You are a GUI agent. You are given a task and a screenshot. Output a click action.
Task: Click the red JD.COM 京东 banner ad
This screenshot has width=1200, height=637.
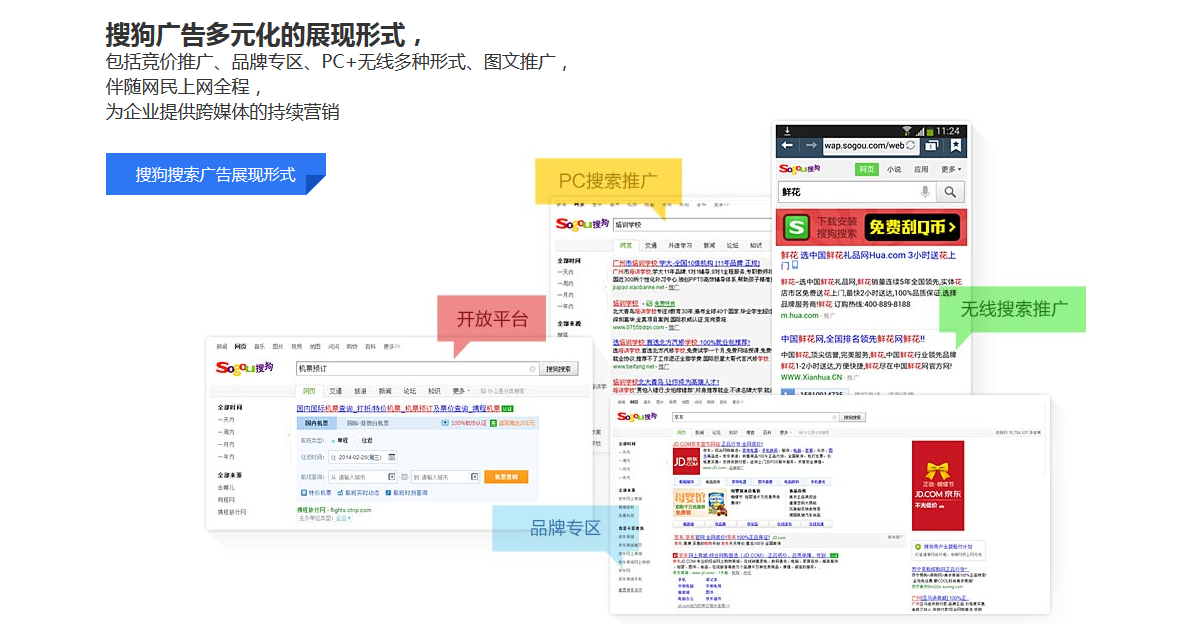click(x=937, y=485)
